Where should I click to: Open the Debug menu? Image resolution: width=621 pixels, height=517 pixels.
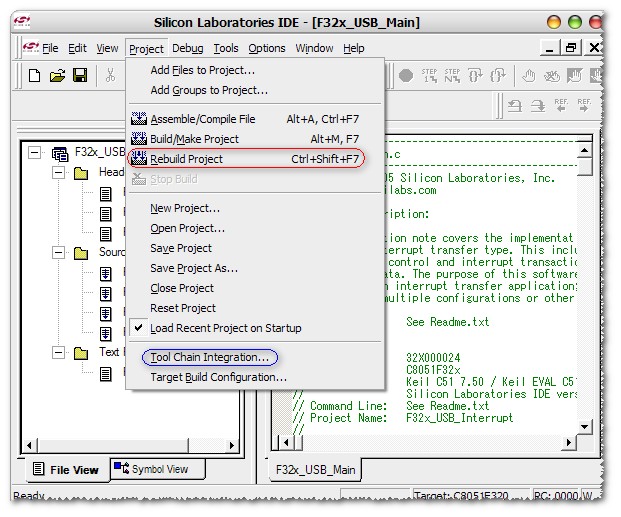tap(188, 48)
